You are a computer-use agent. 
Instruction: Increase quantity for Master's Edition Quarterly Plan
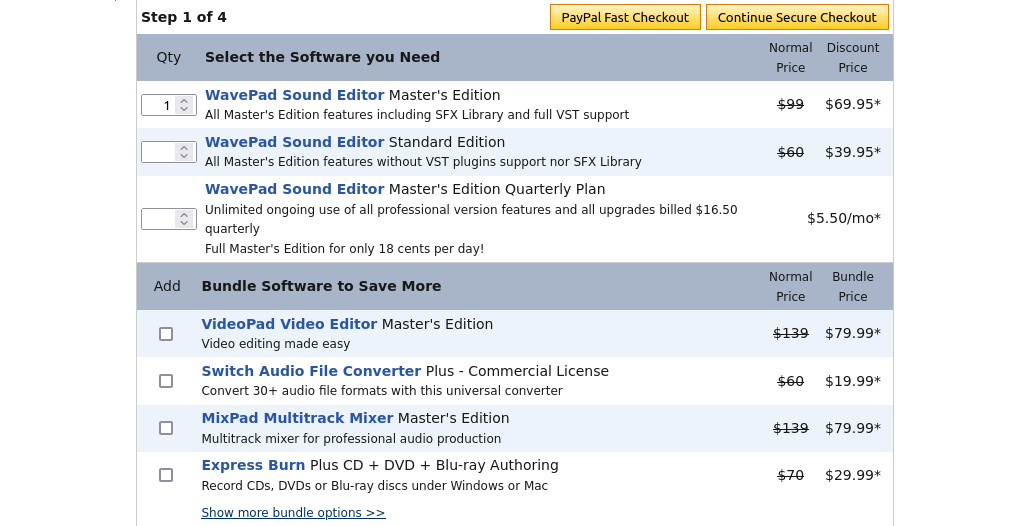pos(184,214)
